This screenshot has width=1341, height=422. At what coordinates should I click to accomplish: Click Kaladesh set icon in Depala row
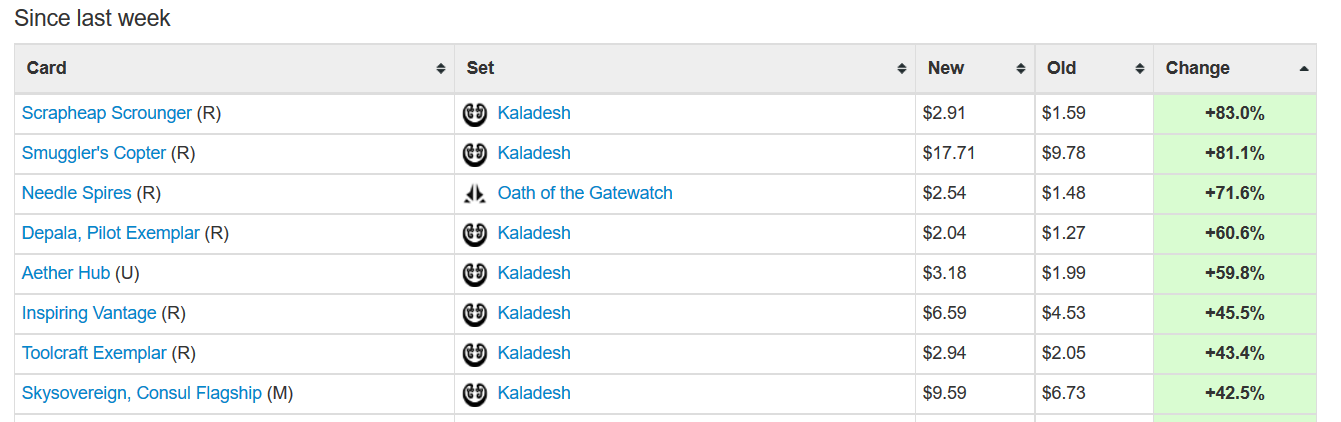click(x=474, y=234)
